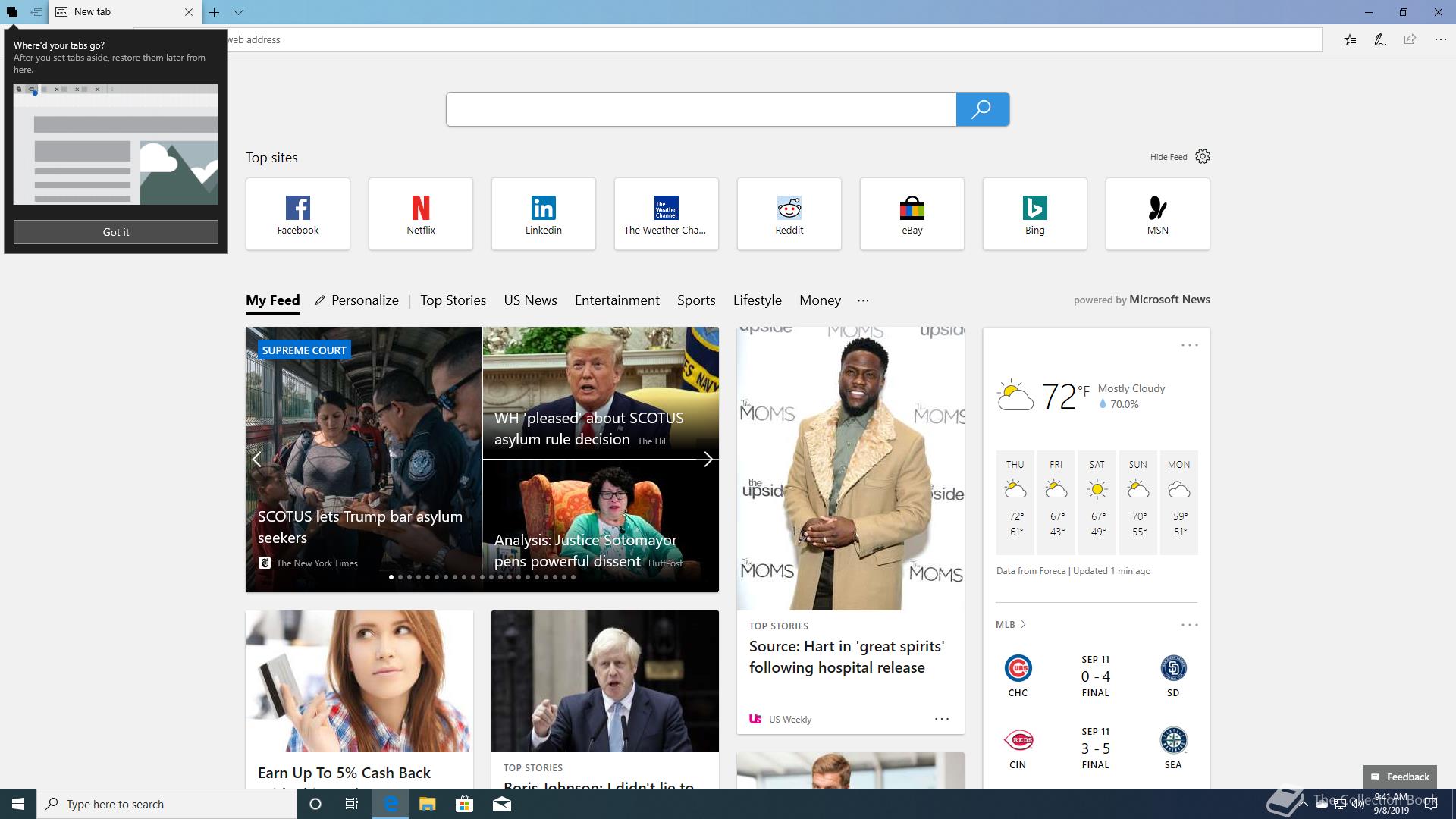Open MLB card options ellipsis

(x=1189, y=625)
